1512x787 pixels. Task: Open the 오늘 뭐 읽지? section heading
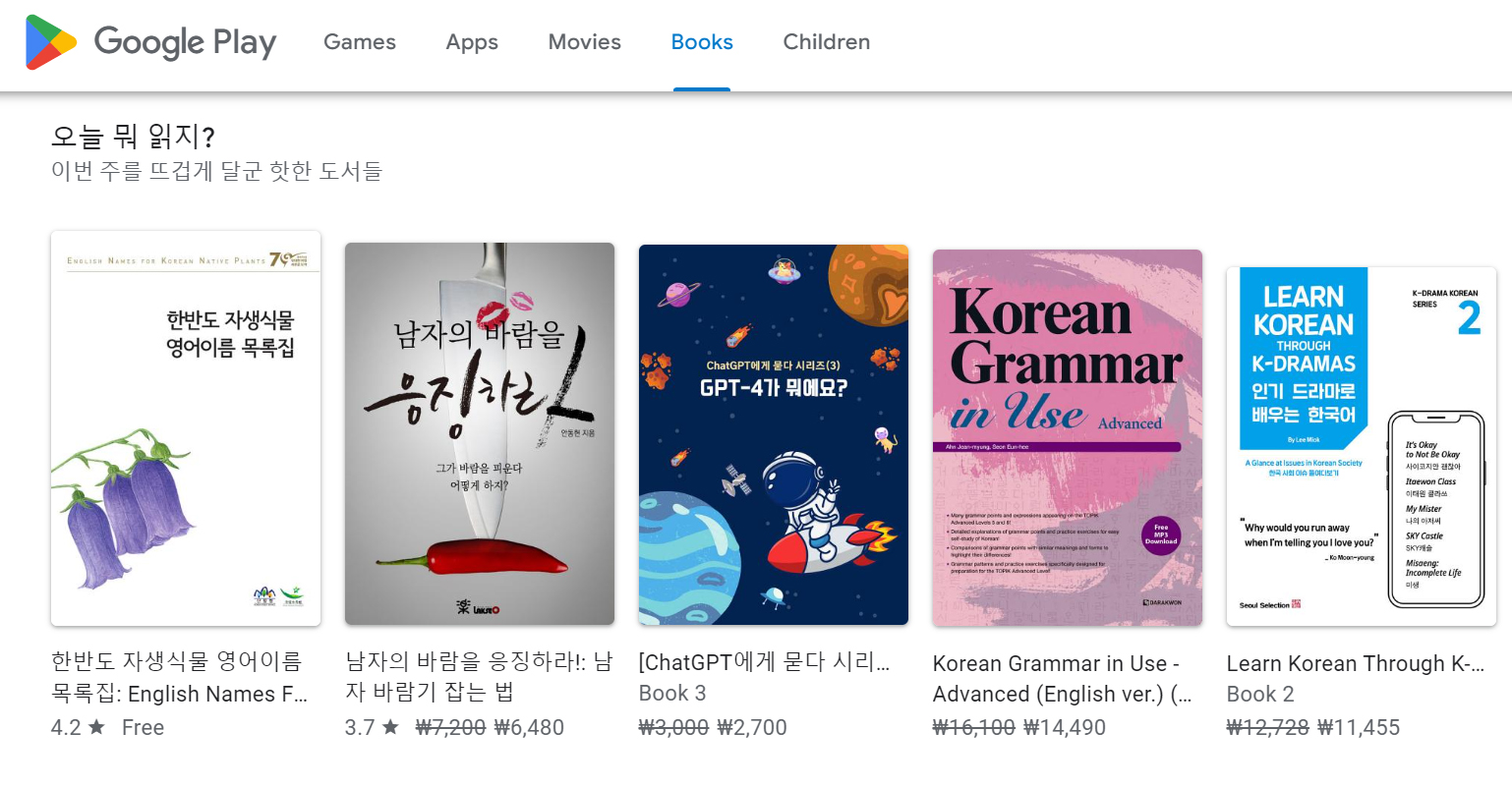tap(133, 136)
